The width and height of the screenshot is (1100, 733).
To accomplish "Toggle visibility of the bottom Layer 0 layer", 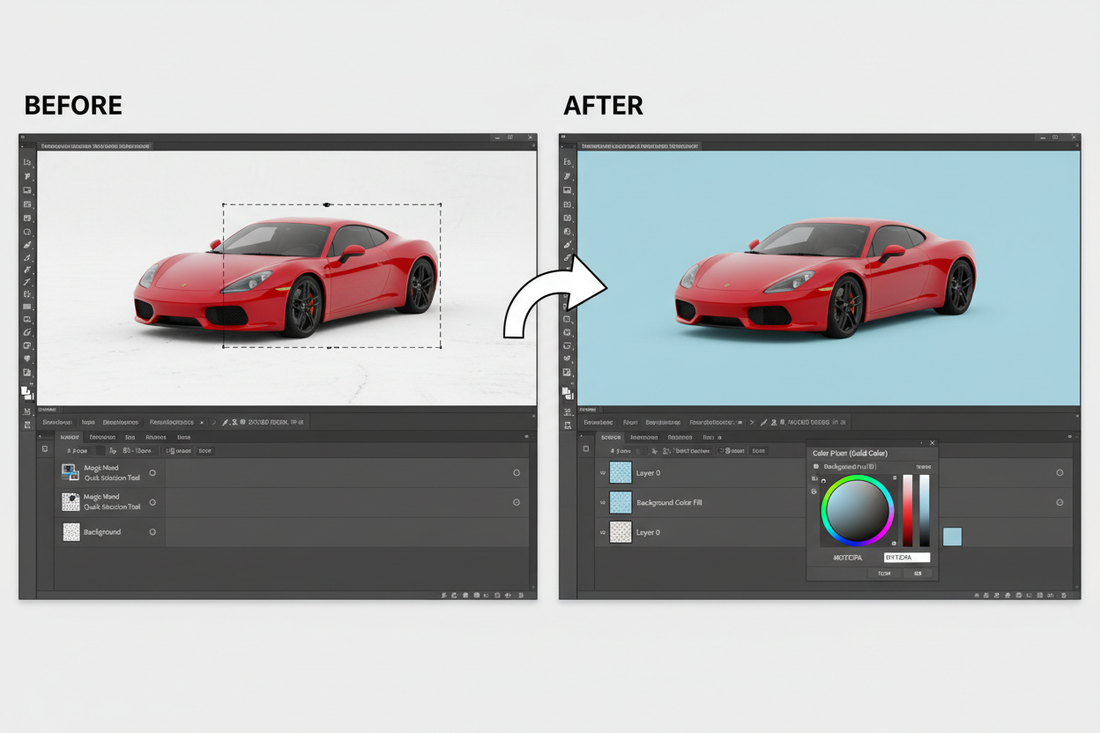I will 601,531.
